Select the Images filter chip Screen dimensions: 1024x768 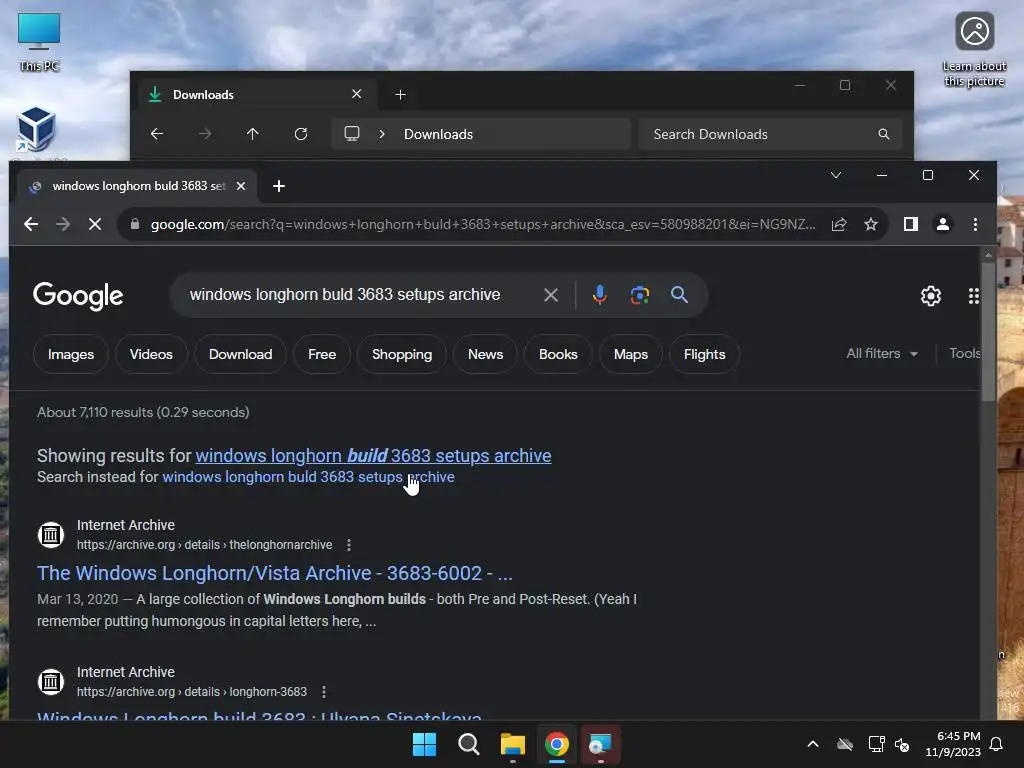[71, 354]
